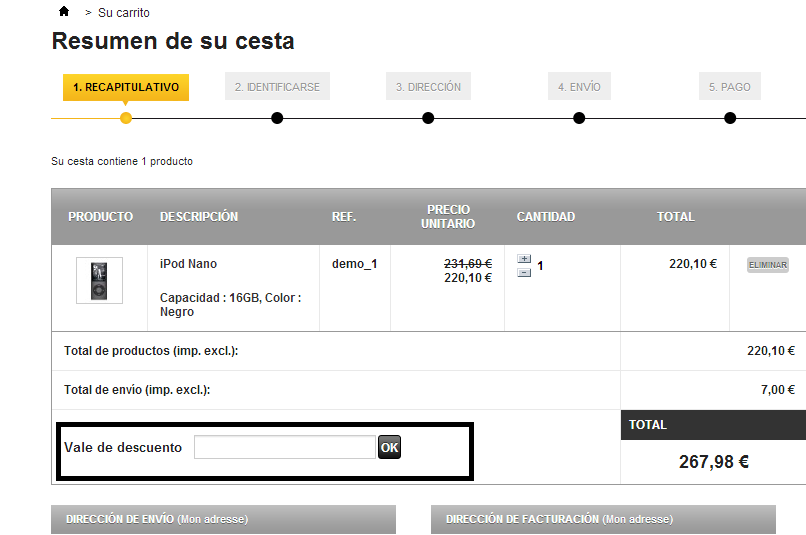The height and width of the screenshot is (535, 806).
Task: Click the home icon in breadcrumb
Action: [64, 12]
